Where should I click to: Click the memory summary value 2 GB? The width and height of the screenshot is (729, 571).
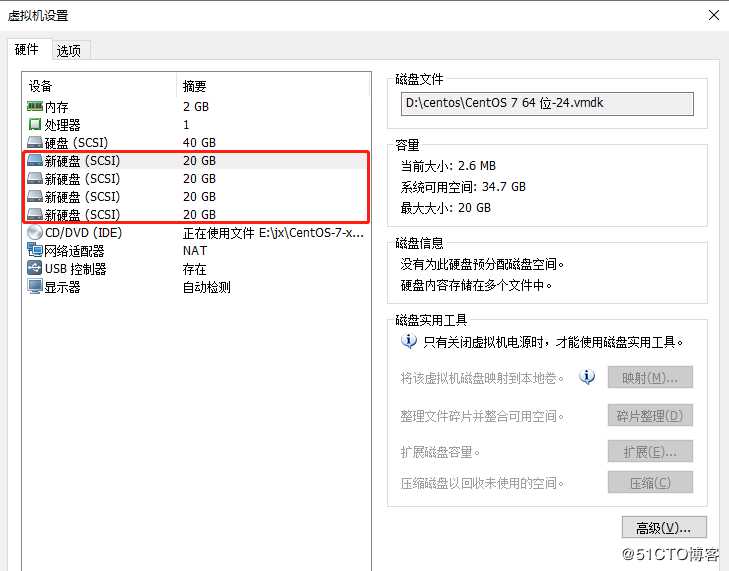click(196, 106)
